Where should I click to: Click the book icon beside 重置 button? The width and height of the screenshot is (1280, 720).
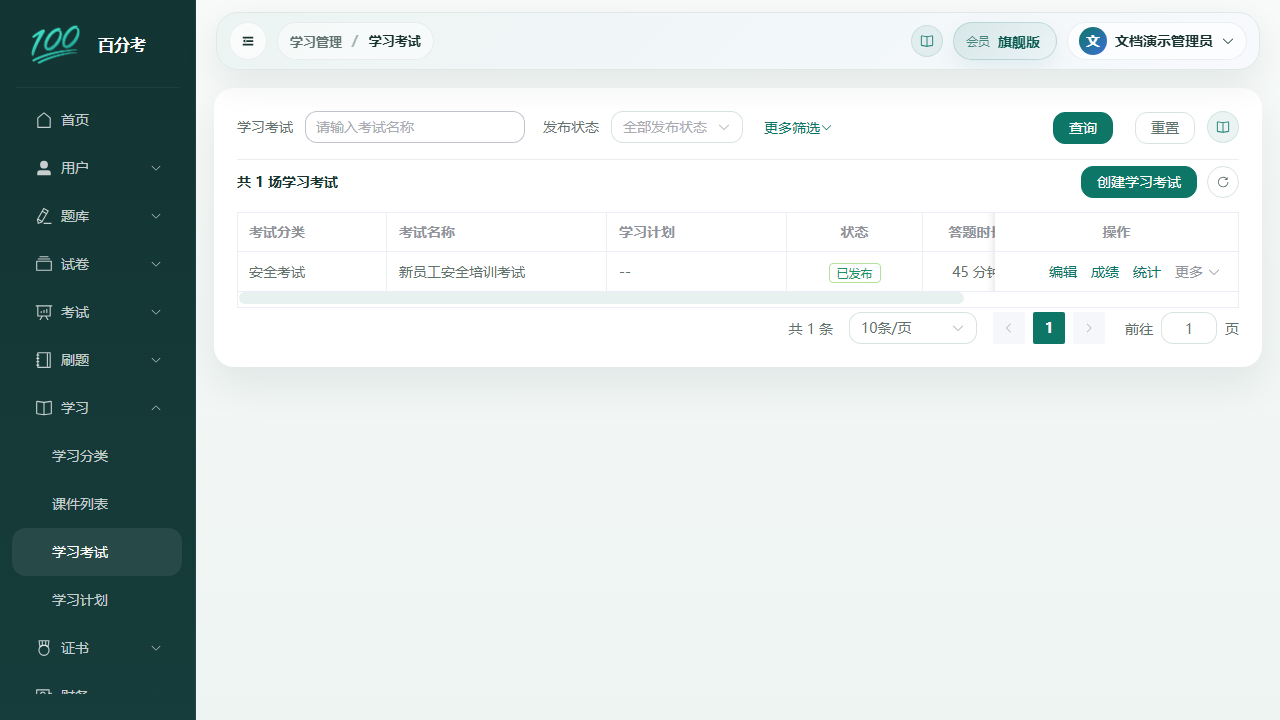tap(1223, 128)
